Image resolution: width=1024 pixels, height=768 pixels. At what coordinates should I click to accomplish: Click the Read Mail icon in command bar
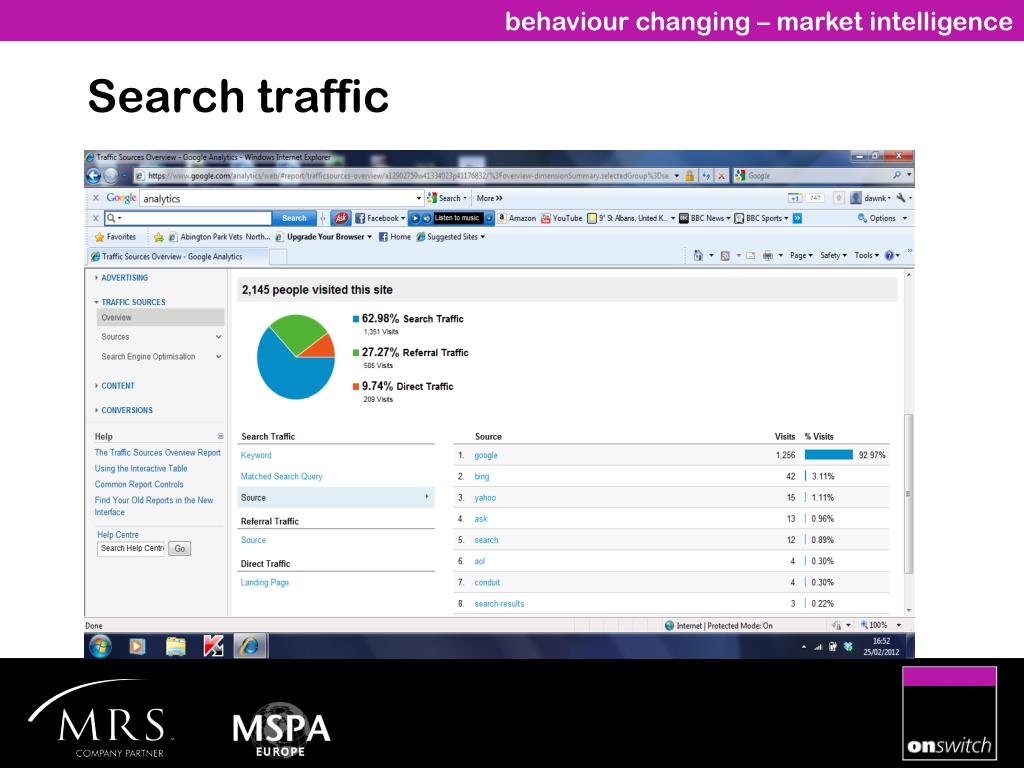[750, 256]
